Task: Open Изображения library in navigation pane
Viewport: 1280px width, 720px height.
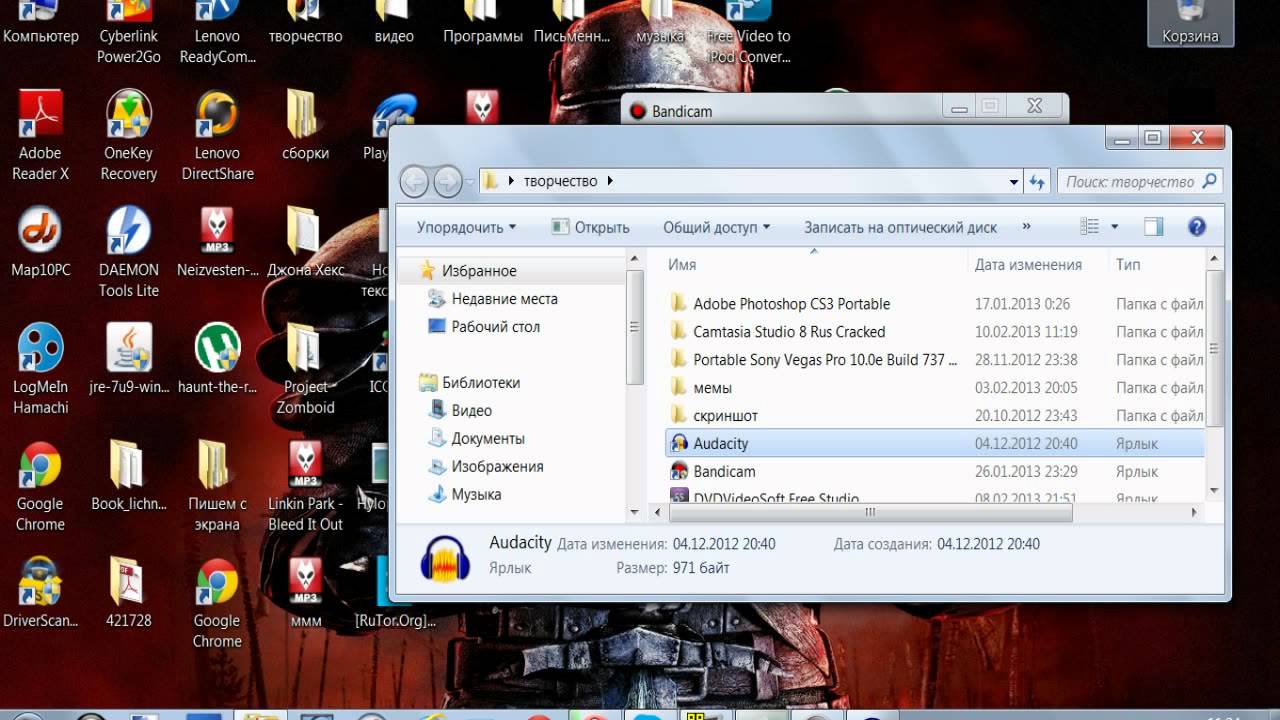Action: [487, 467]
